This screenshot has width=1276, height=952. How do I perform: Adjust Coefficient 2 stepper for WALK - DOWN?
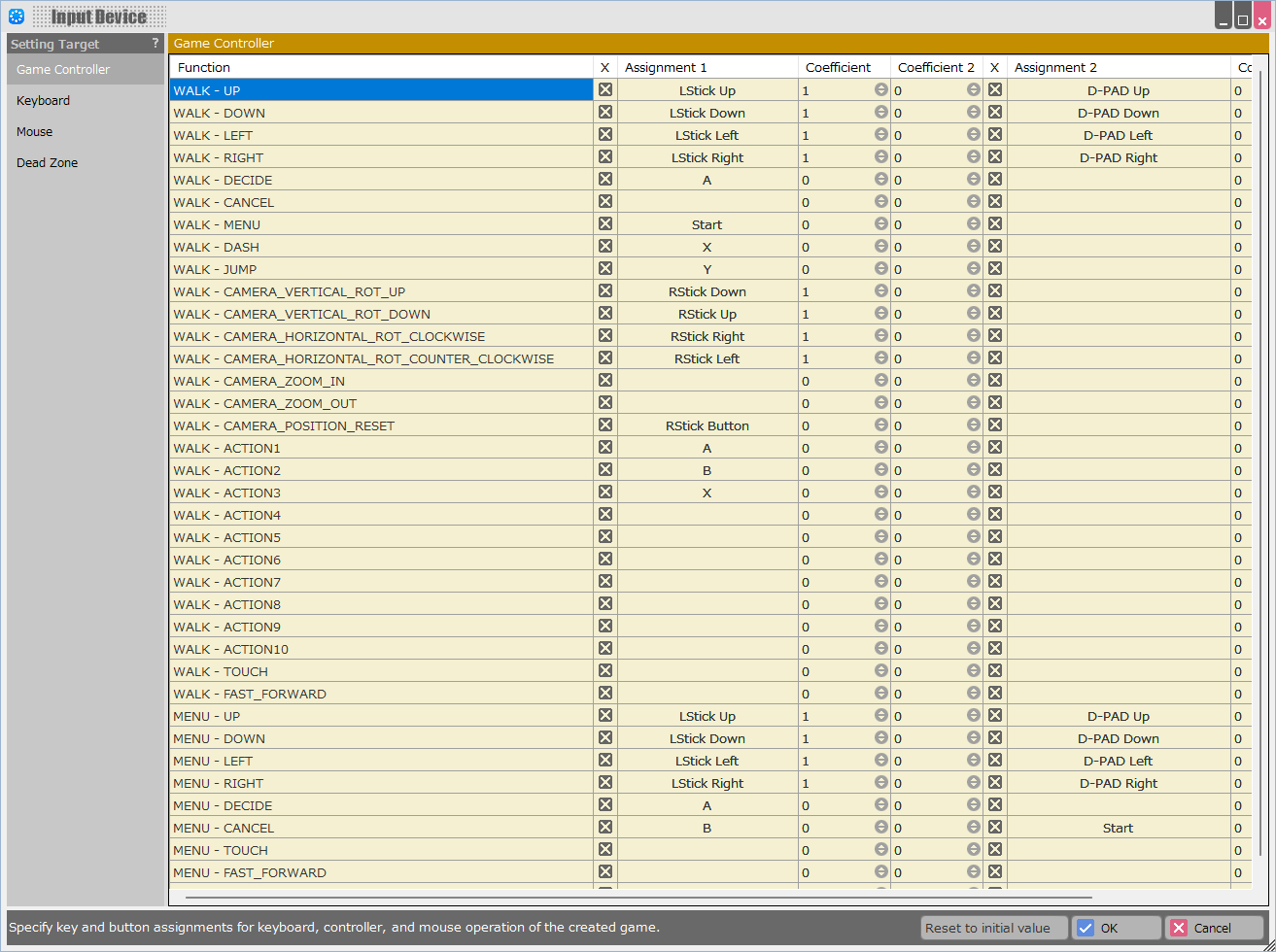tap(974, 112)
